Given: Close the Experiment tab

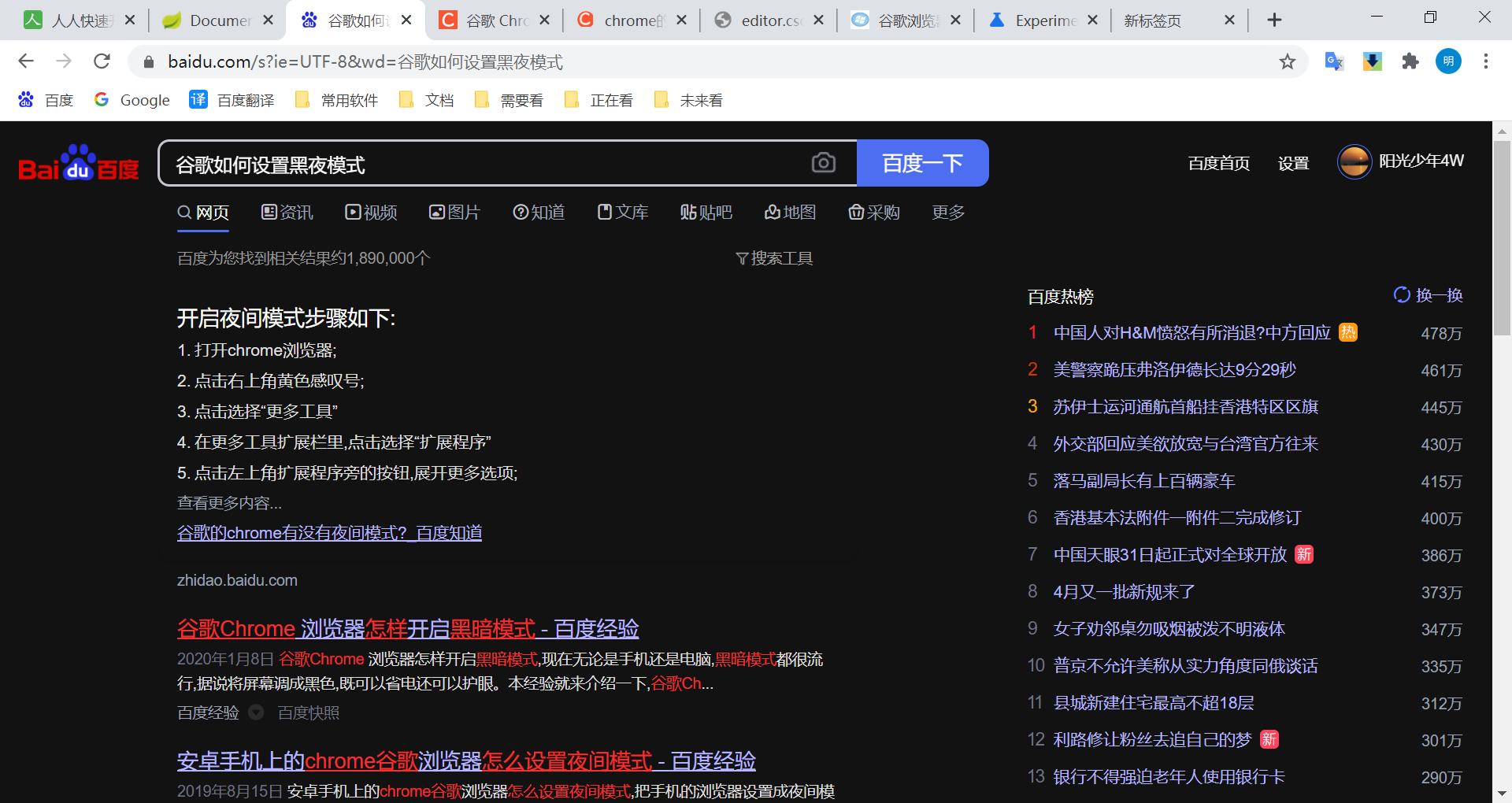Looking at the screenshot, I should (1092, 20).
